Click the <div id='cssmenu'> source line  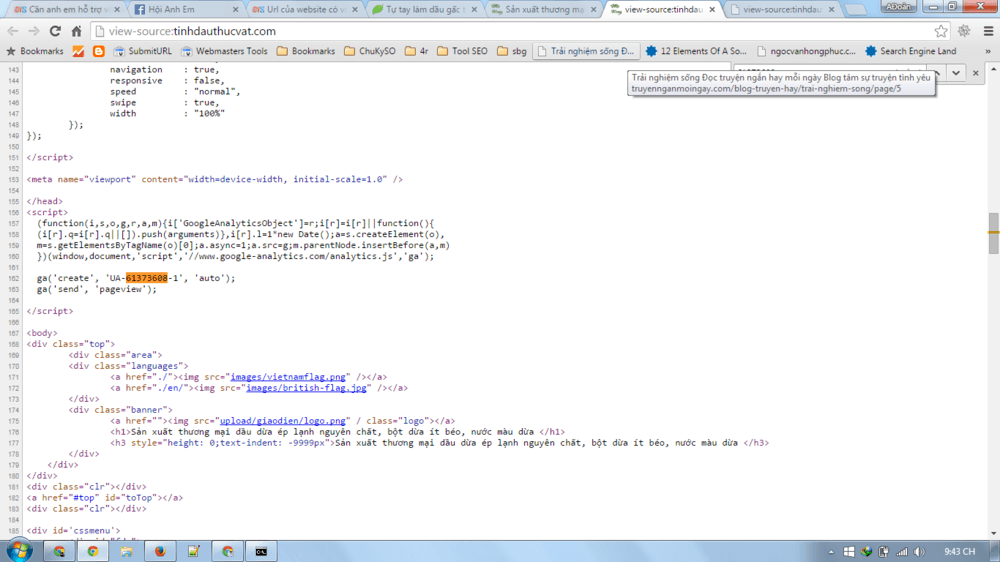point(73,531)
